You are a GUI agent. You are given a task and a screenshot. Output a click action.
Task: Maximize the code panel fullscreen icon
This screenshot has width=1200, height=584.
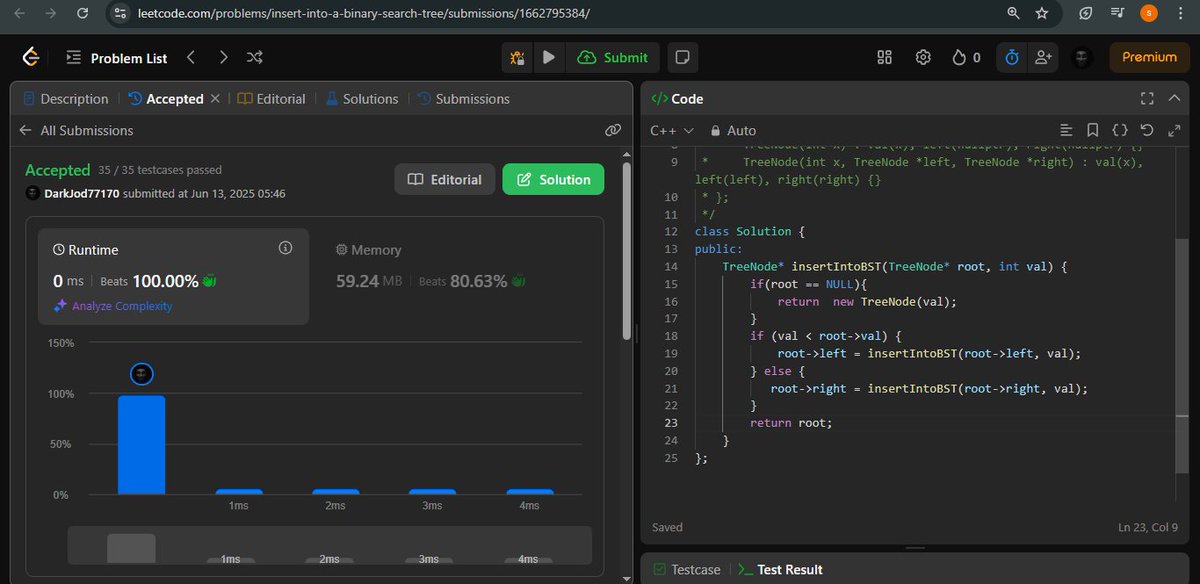tap(1147, 99)
